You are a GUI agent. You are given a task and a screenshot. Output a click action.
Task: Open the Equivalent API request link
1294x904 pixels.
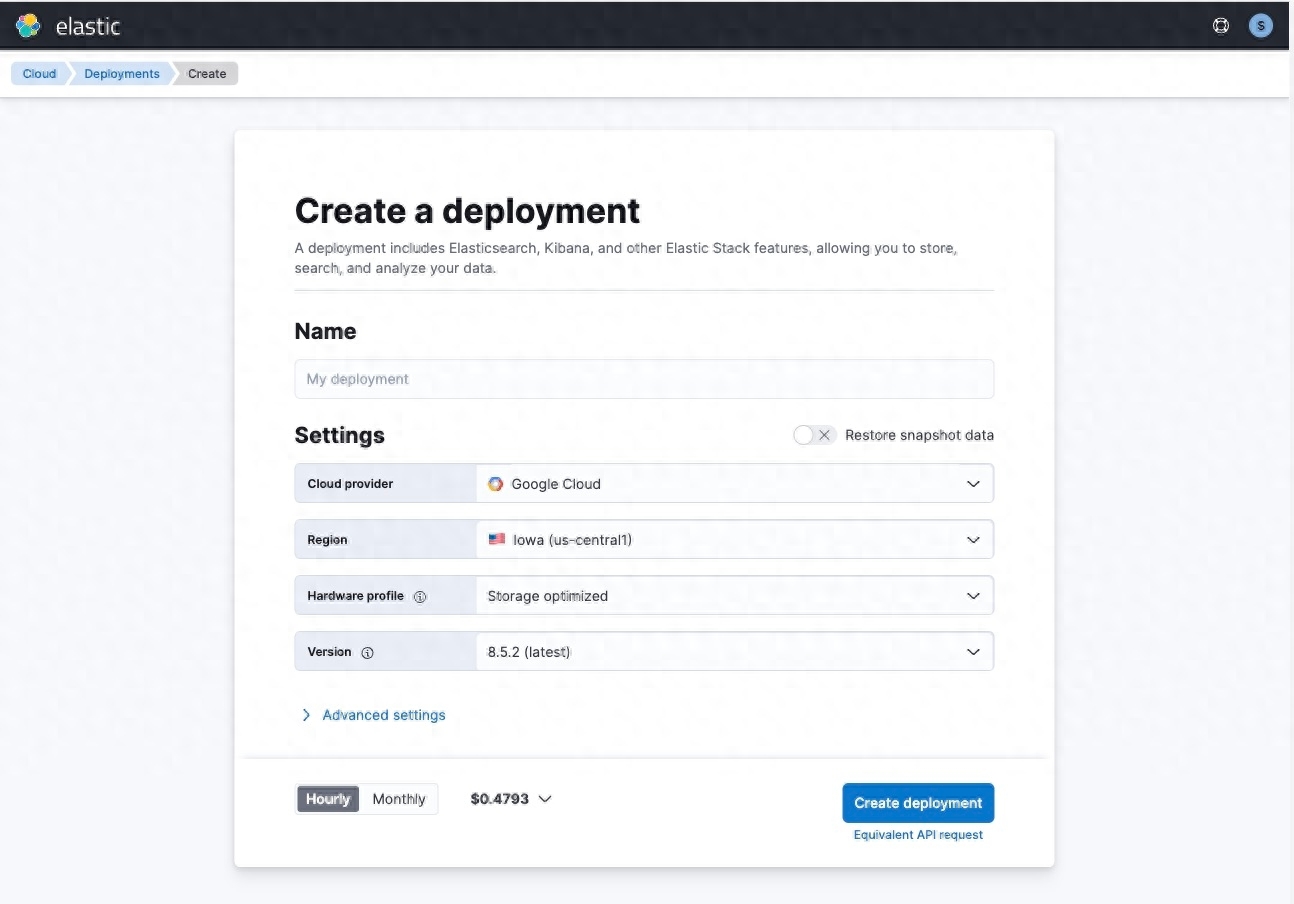click(917, 835)
